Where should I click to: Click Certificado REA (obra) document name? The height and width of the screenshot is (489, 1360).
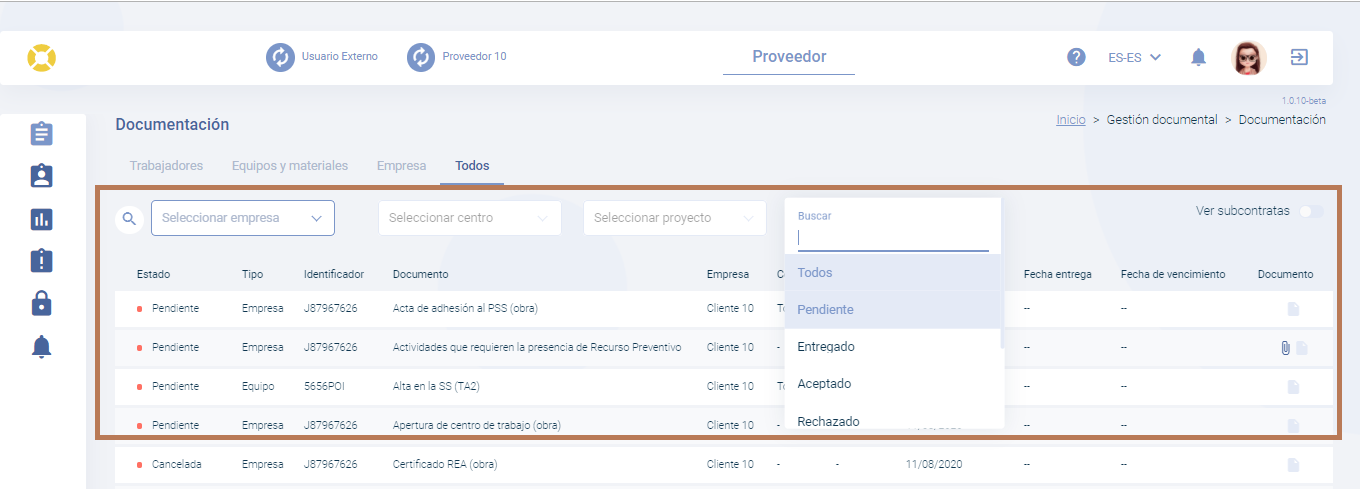pos(445,465)
